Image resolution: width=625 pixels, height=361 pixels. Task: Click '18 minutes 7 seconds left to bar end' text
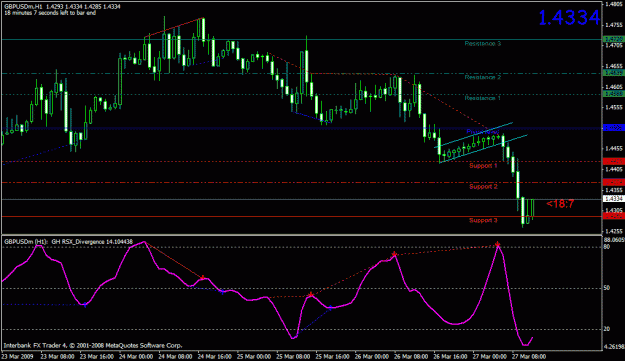click(x=50, y=13)
